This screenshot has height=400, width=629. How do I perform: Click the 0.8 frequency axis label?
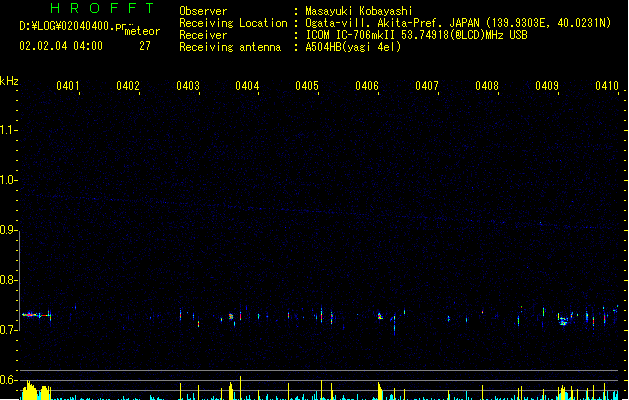click(x=8, y=280)
